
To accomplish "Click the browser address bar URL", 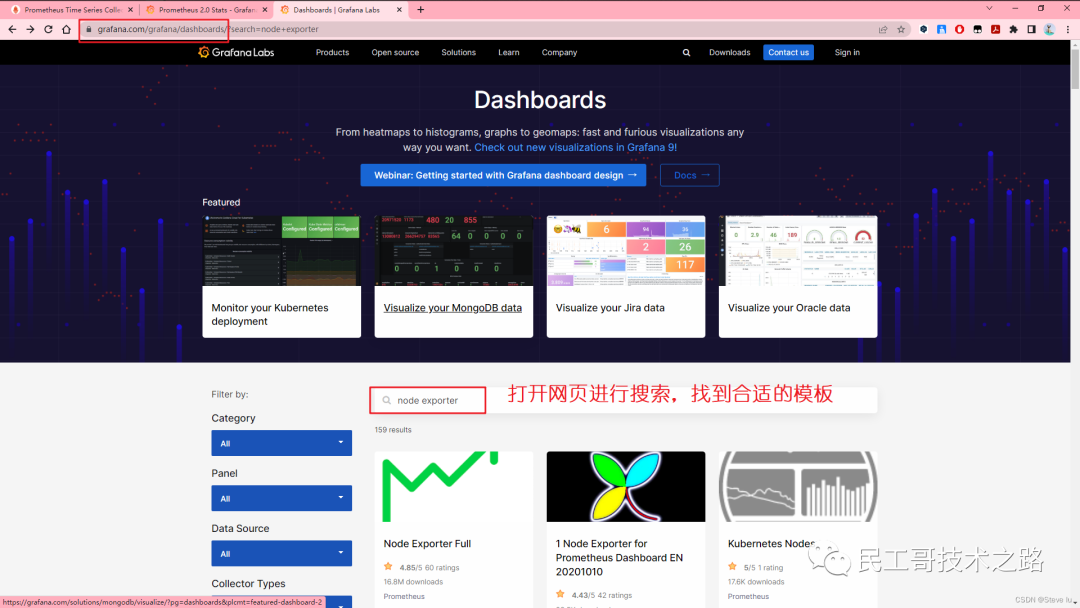I will click(x=207, y=29).
